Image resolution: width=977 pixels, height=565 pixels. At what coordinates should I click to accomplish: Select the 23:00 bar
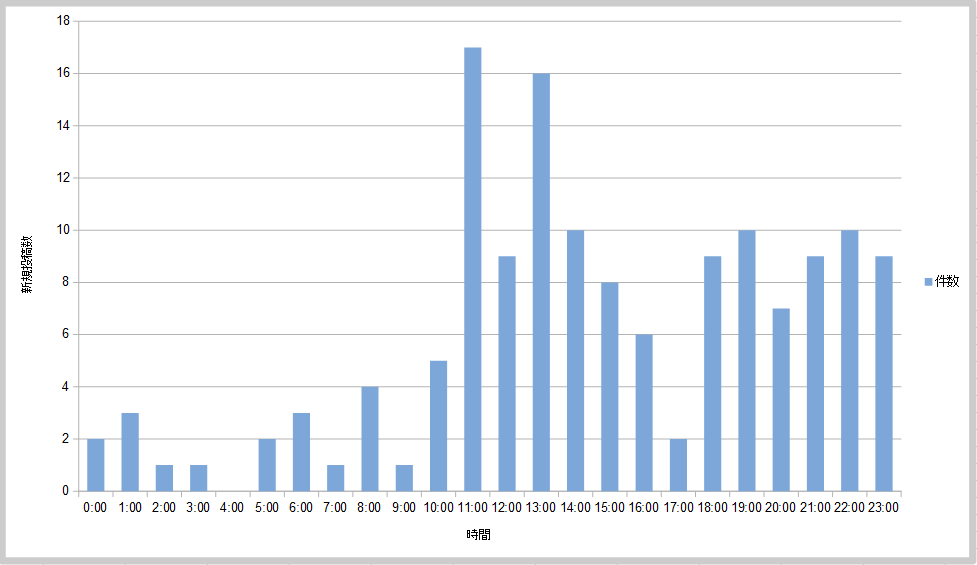click(884, 373)
